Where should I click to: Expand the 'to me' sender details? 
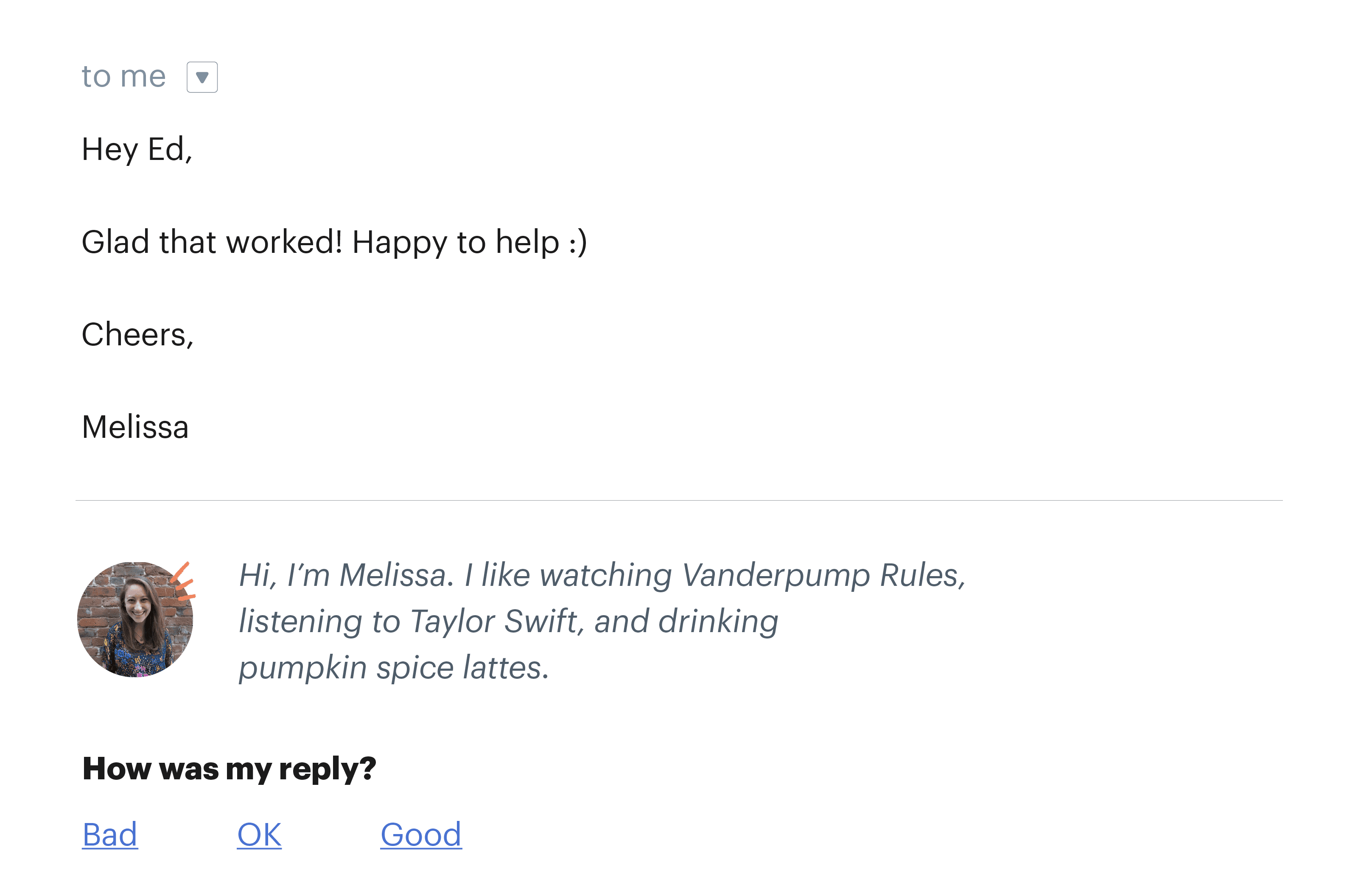(123, 76)
